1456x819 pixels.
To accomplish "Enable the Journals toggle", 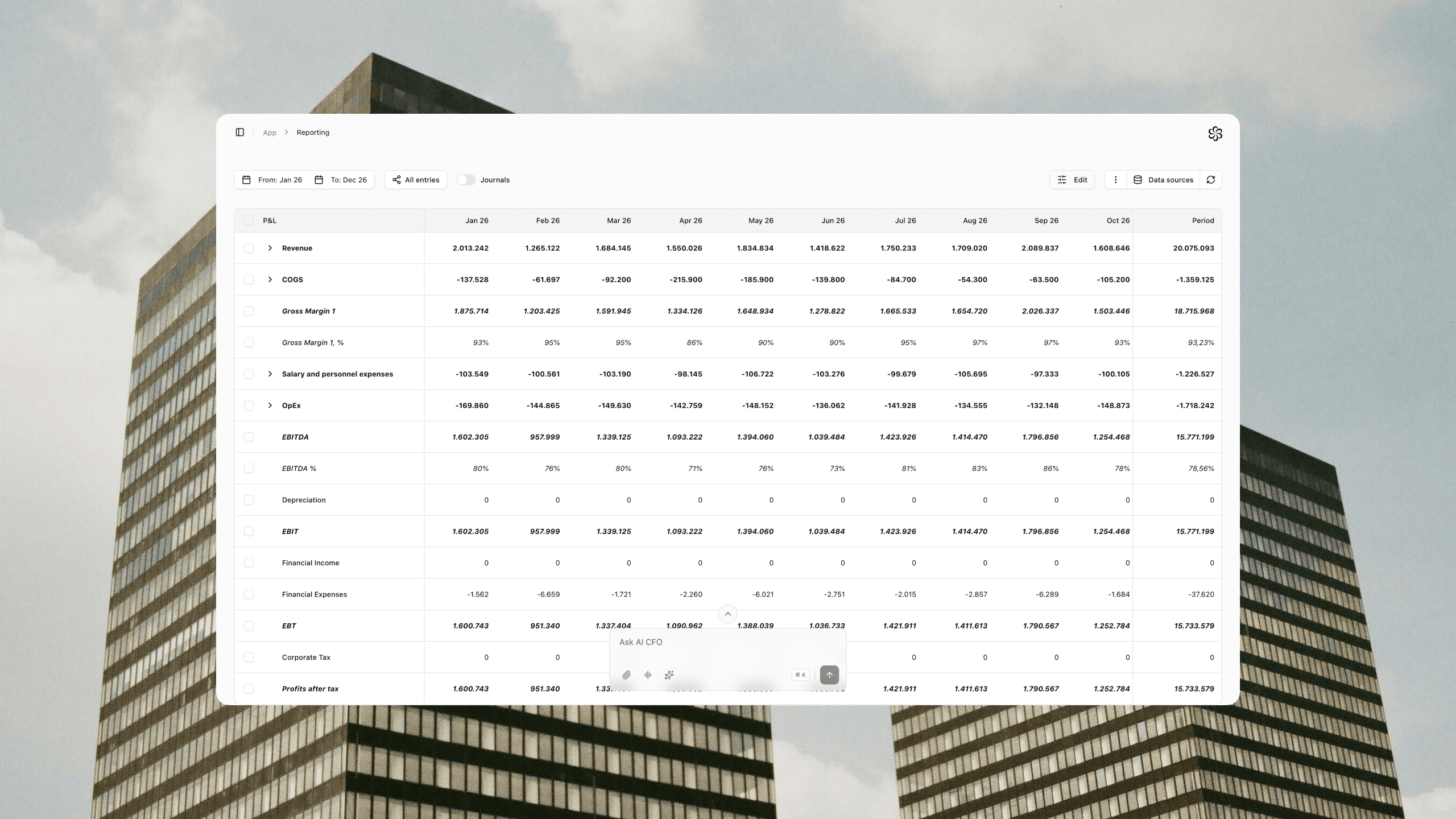I will point(466,179).
